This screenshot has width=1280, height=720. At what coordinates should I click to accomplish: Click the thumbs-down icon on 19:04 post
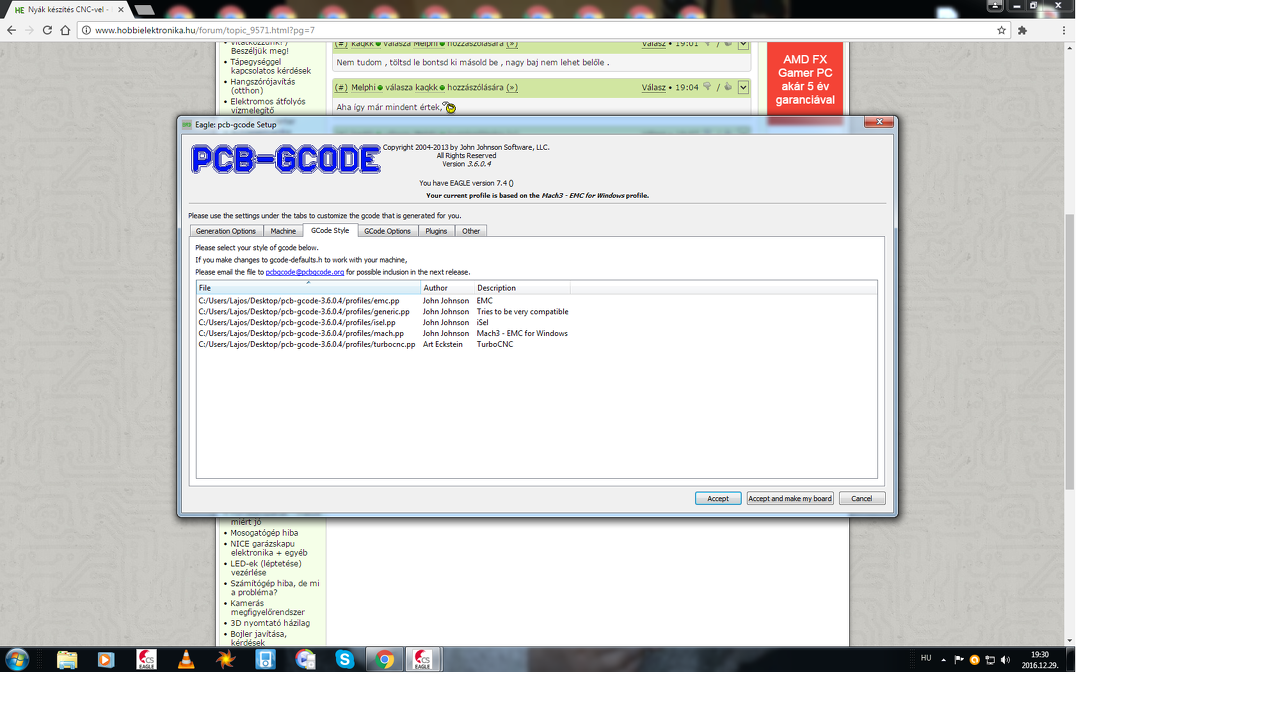707,87
